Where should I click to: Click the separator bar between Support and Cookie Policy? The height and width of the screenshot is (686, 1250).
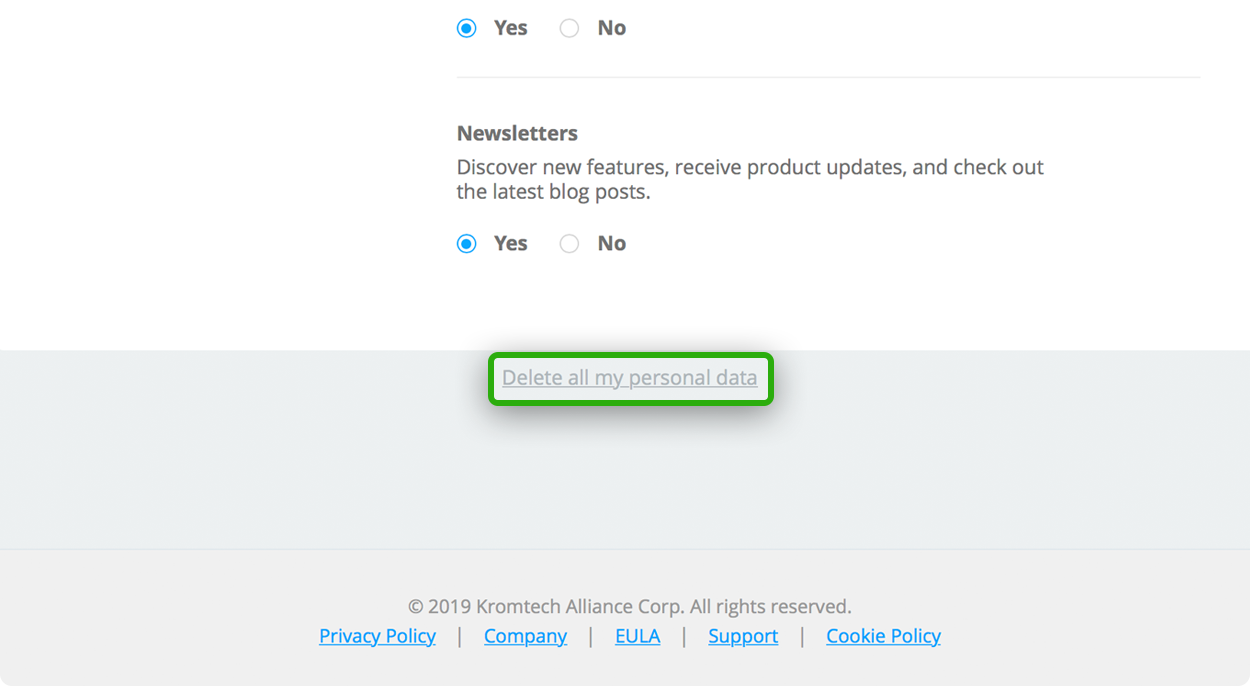pos(802,636)
